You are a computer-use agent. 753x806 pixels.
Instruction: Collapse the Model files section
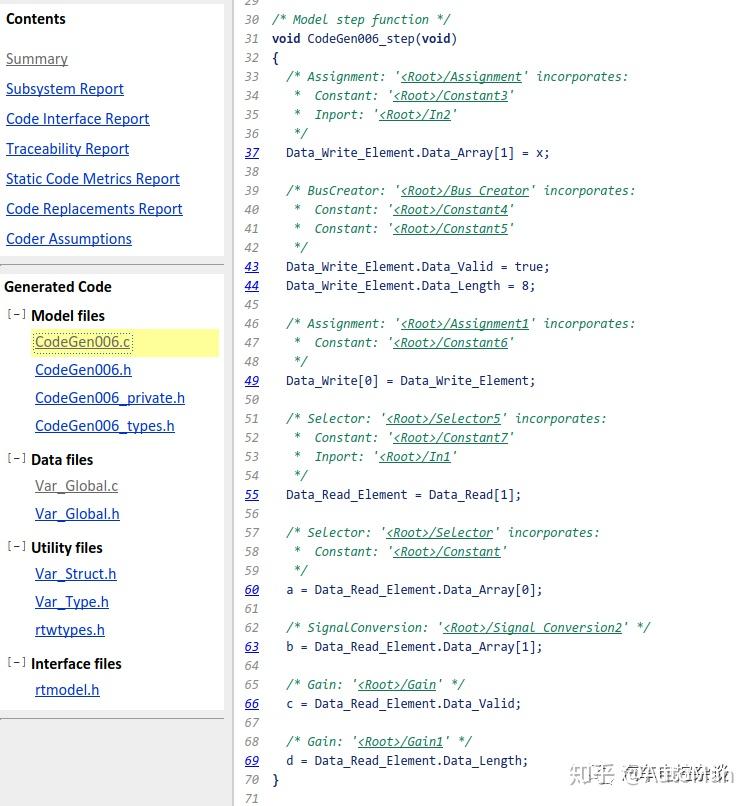click(x=16, y=315)
